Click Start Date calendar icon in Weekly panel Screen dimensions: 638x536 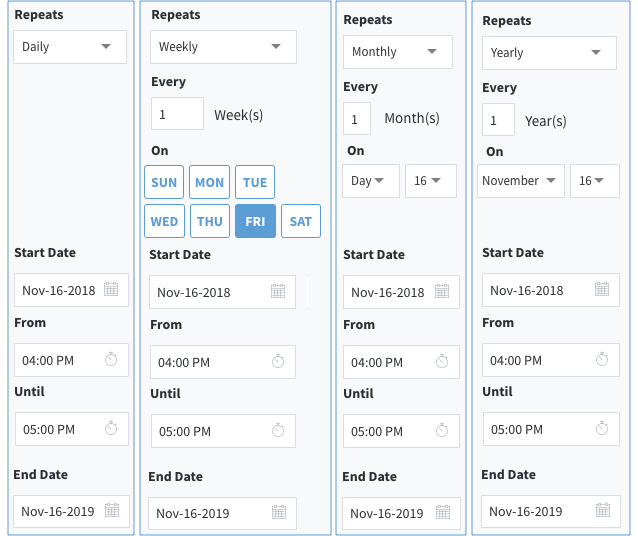pyautogui.click(x=278, y=292)
